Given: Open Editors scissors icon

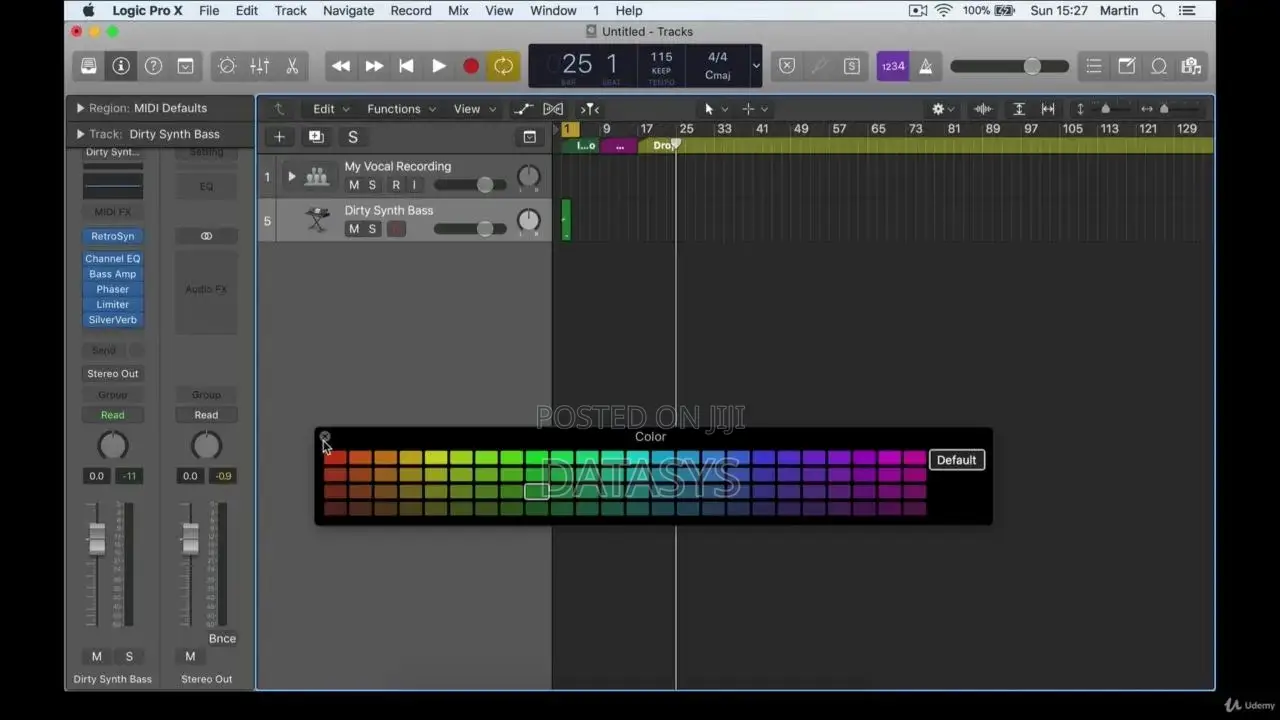Looking at the screenshot, I should click(292, 66).
